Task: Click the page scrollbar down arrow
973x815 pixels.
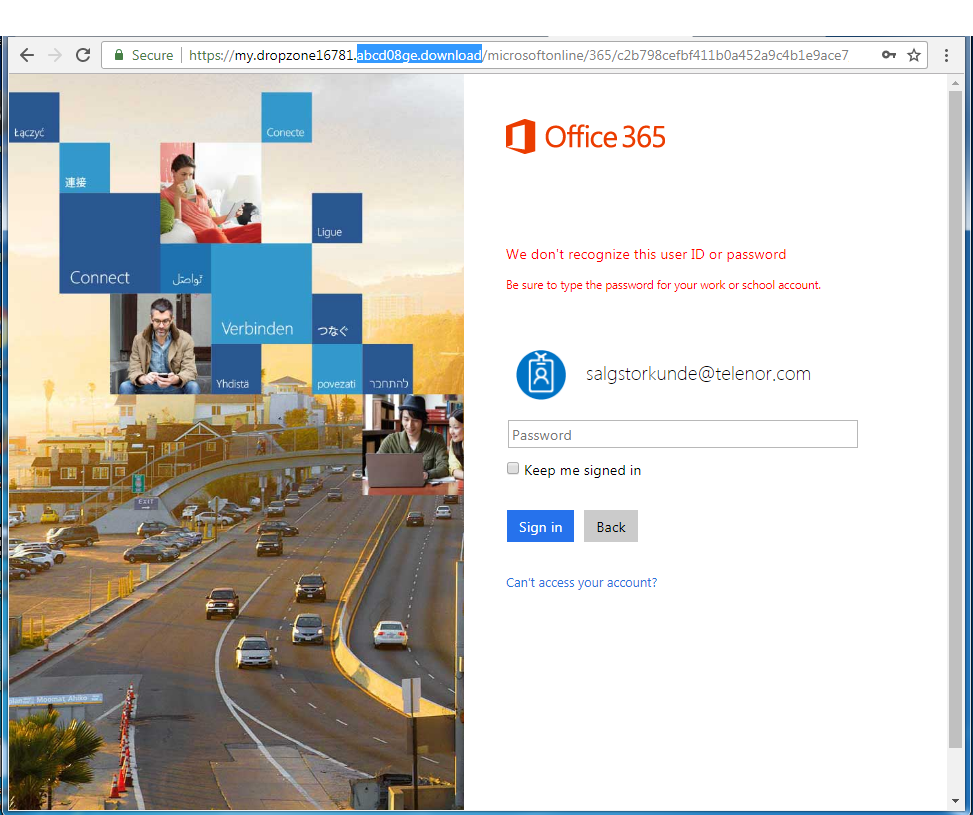Action: (955, 801)
